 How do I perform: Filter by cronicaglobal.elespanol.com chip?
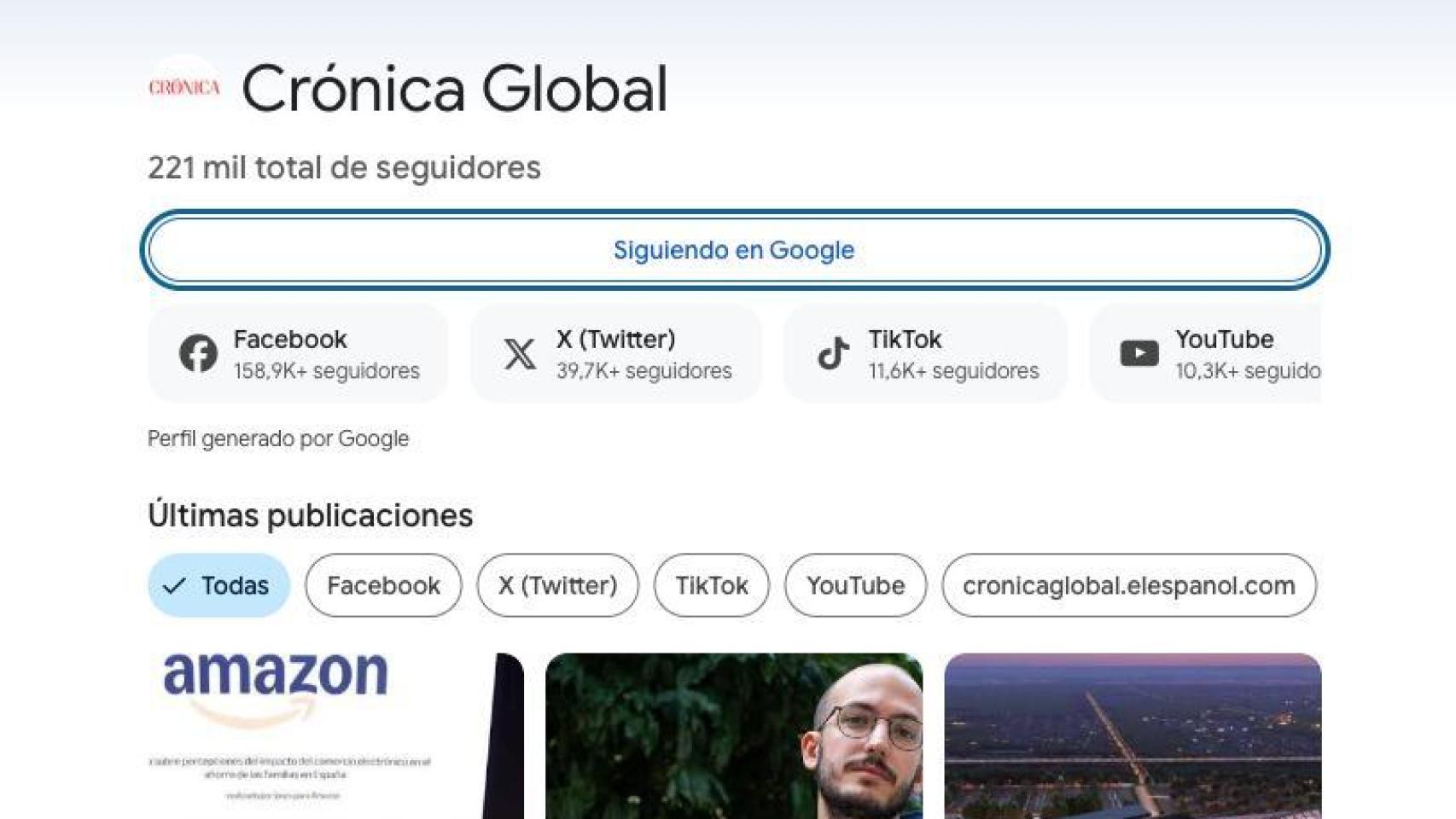[1129, 585]
